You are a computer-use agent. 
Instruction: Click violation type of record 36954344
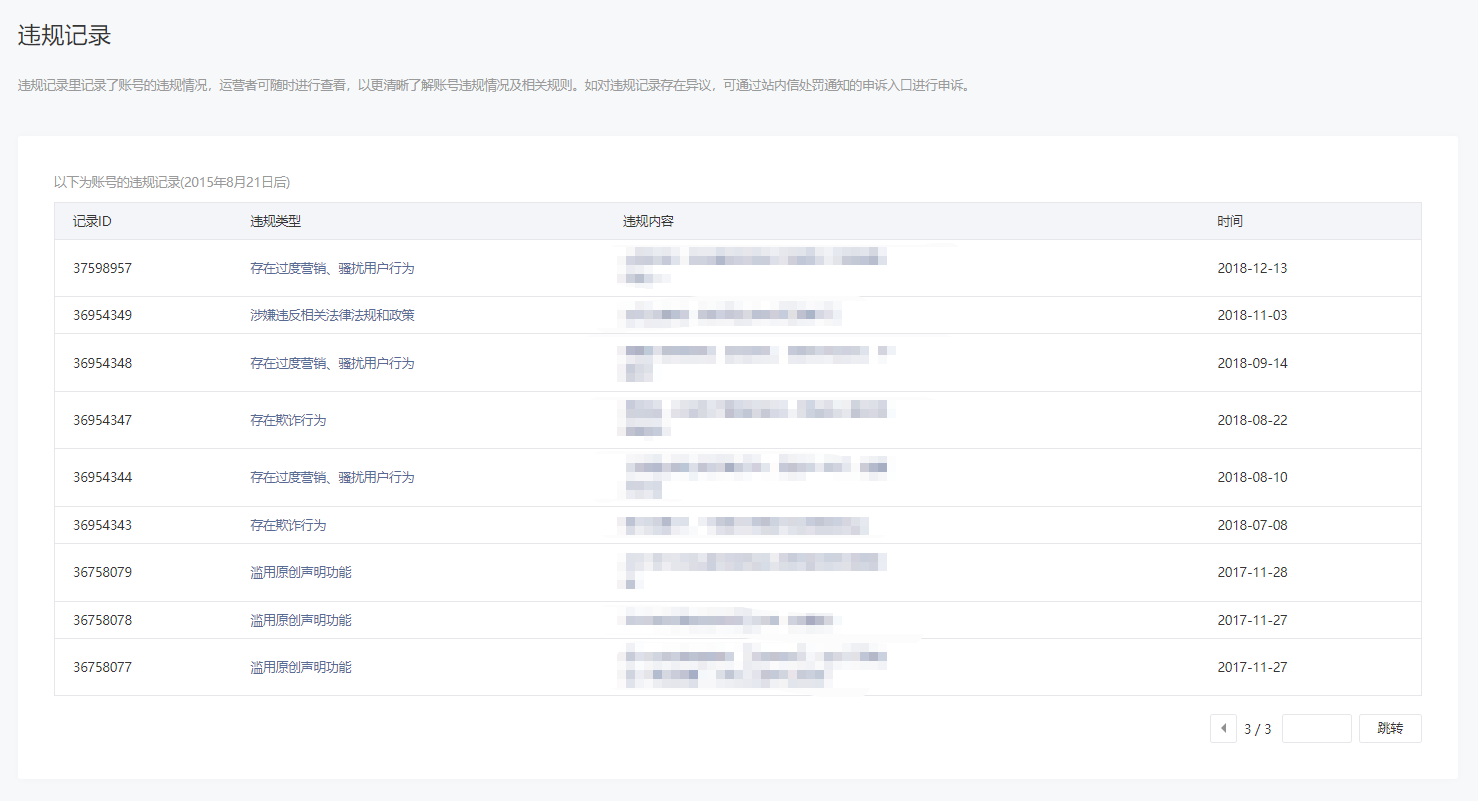[332, 477]
